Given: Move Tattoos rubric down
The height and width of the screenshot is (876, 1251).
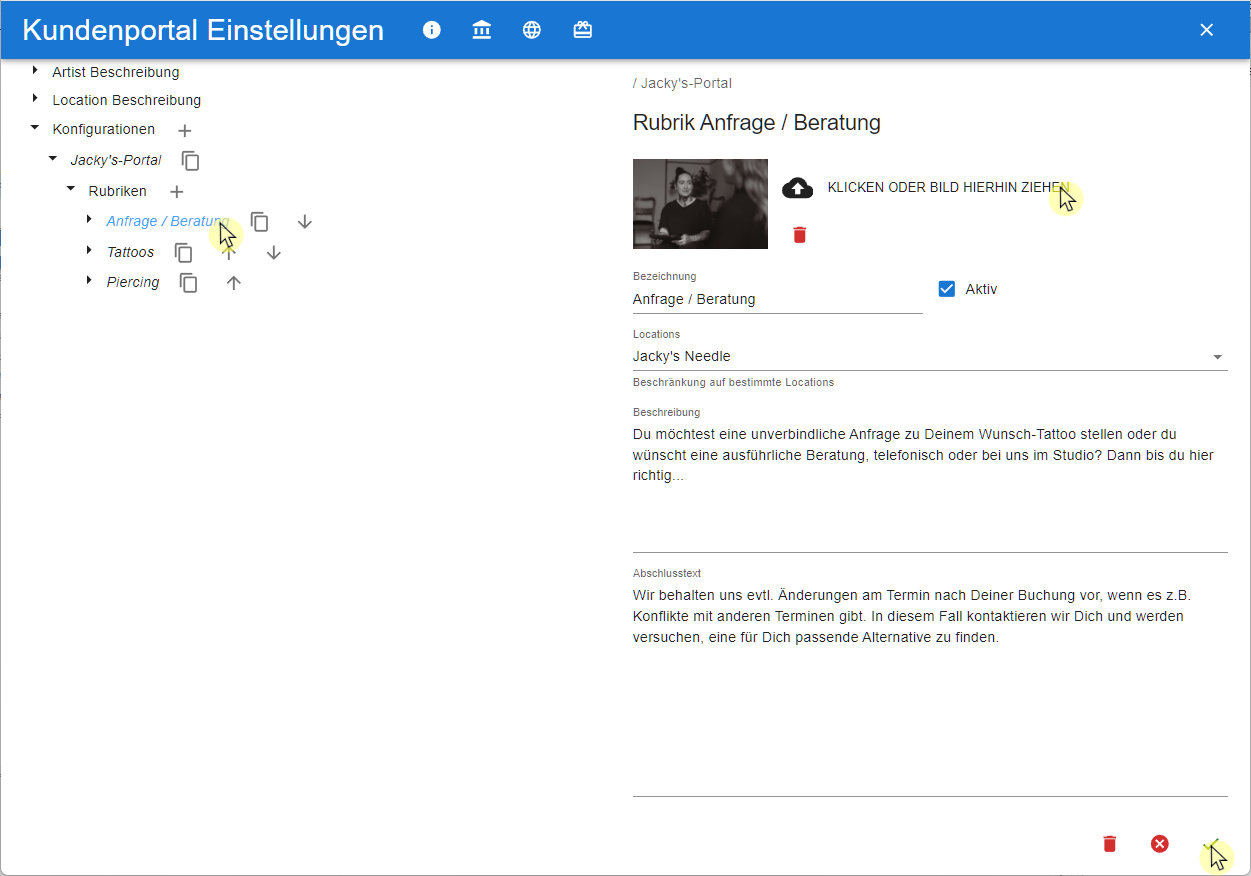Looking at the screenshot, I should (x=274, y=253).
